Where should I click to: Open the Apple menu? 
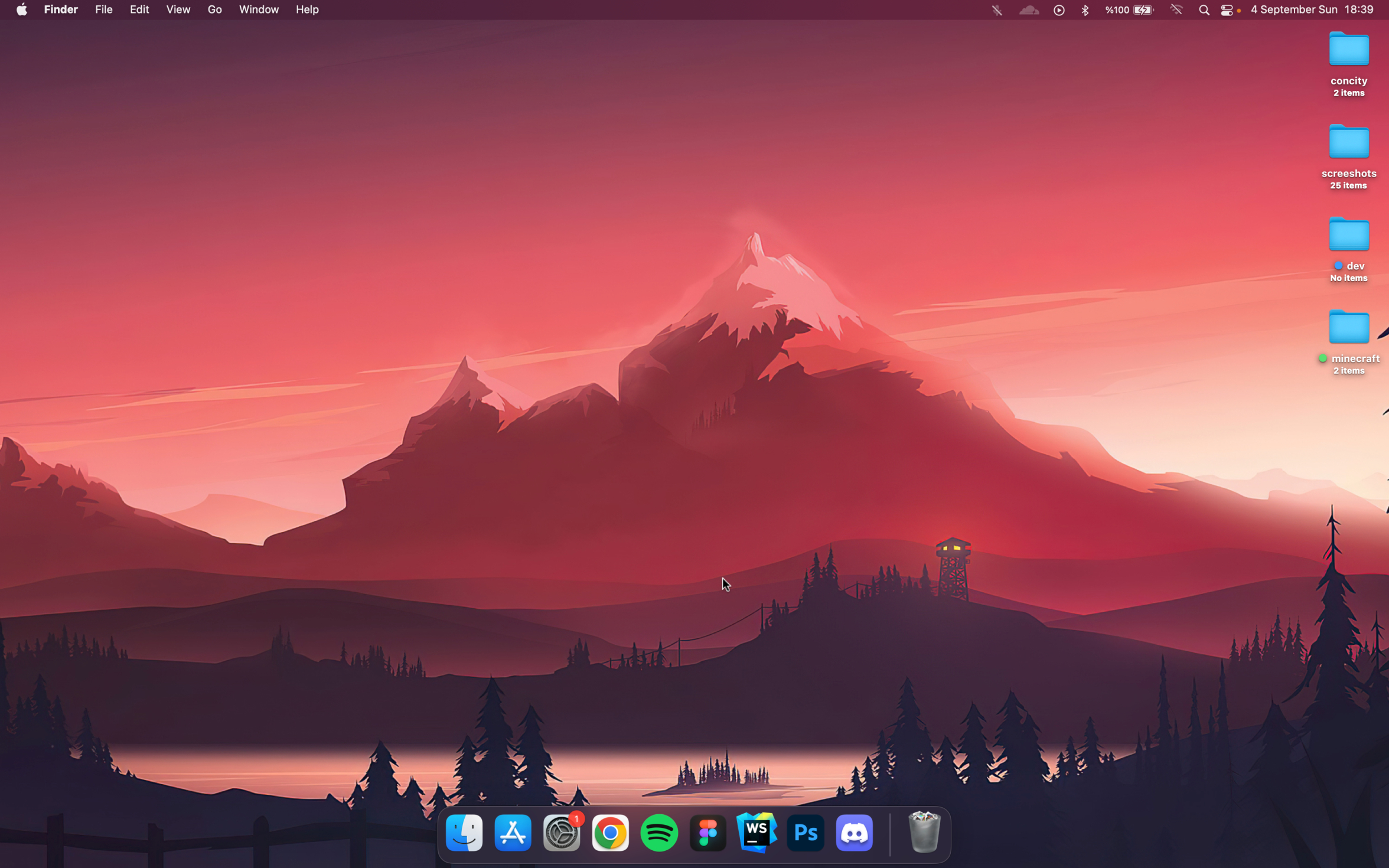coord(22,9)
